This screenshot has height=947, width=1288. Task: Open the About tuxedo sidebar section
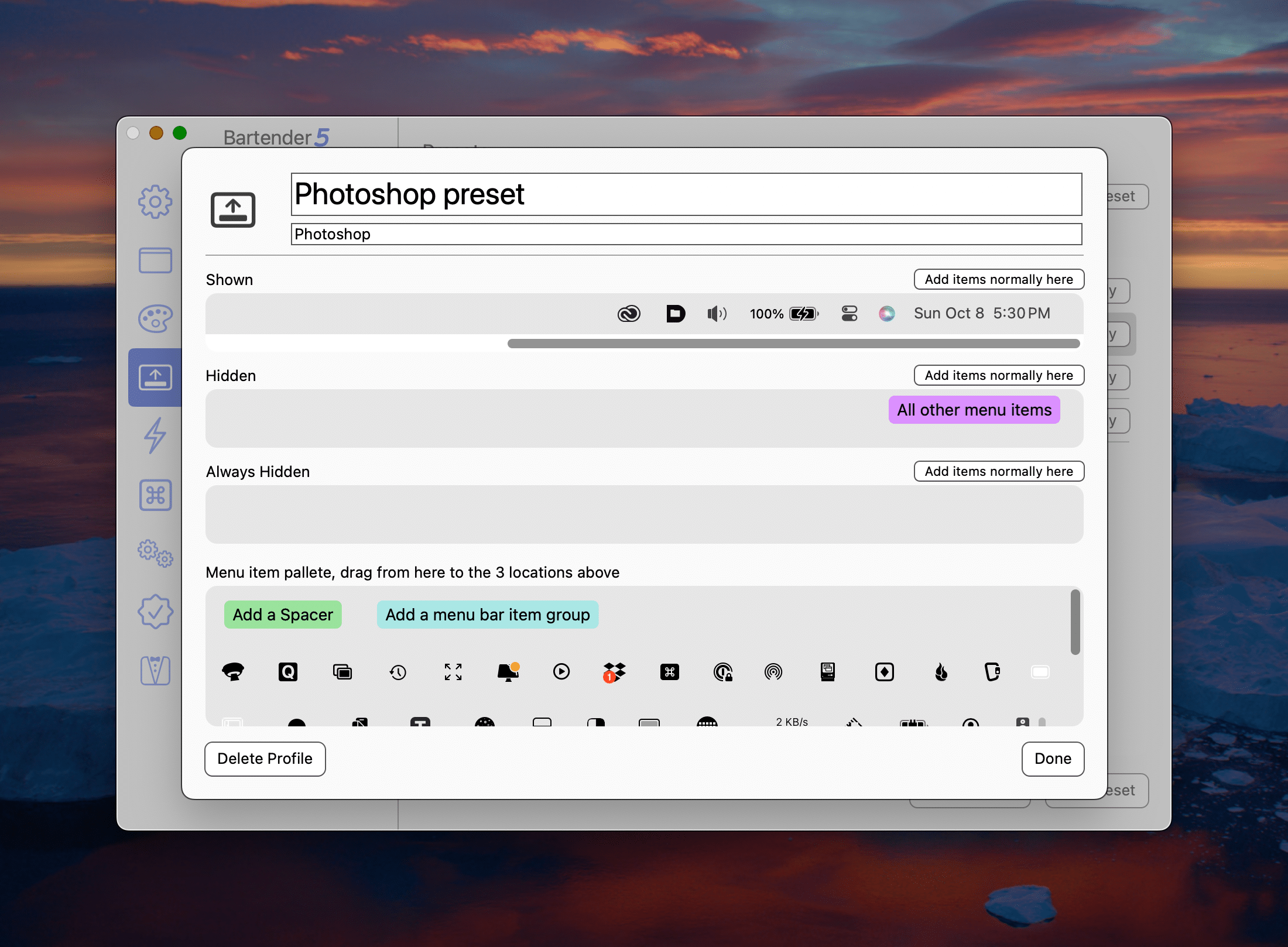(155, 671)
